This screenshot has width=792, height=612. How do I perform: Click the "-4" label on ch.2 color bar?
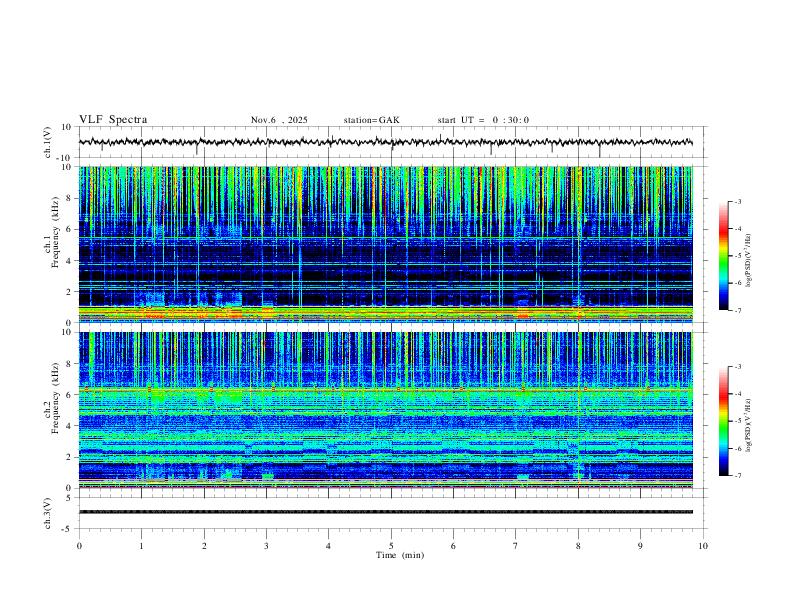point(738,394)
